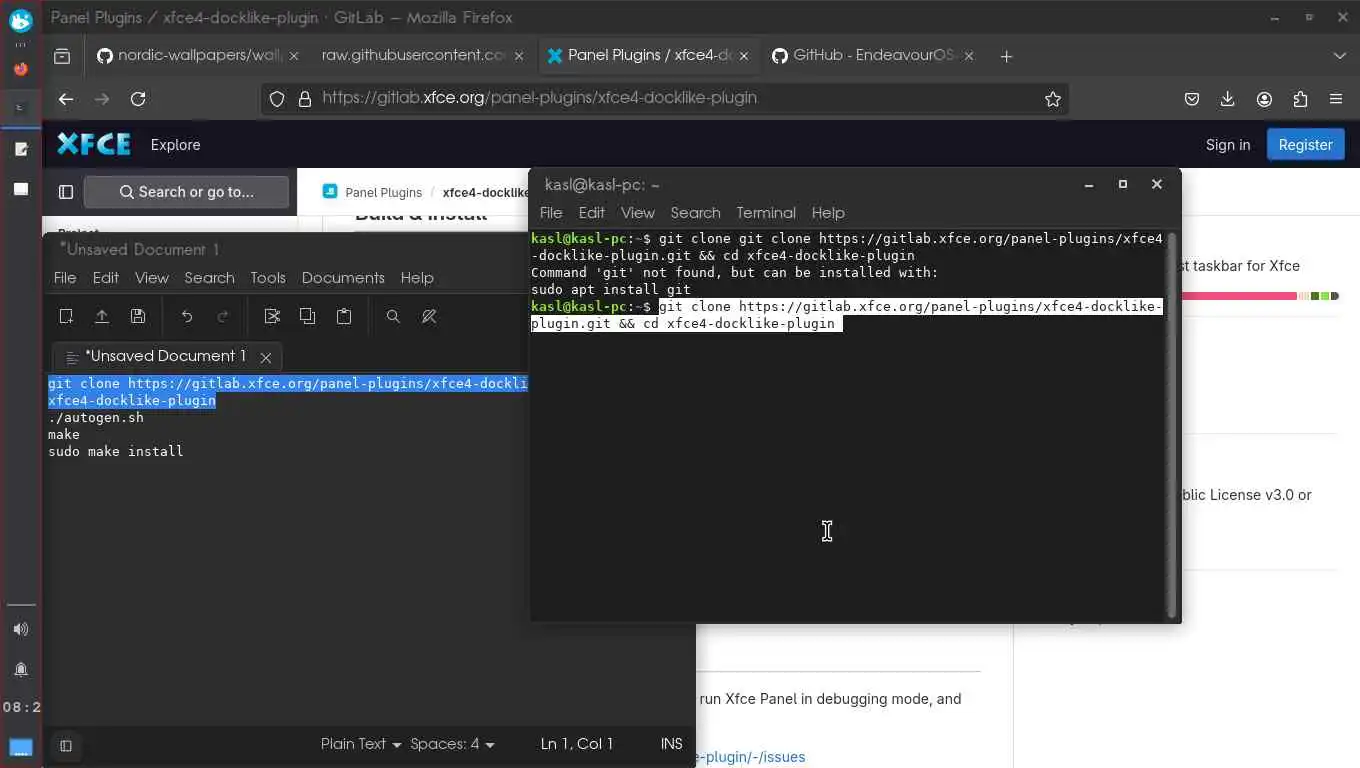Image resolution: width=1360 pixels, height=768 pixels.
Task: Open Firefox account icon
Action: point(1264,98)
